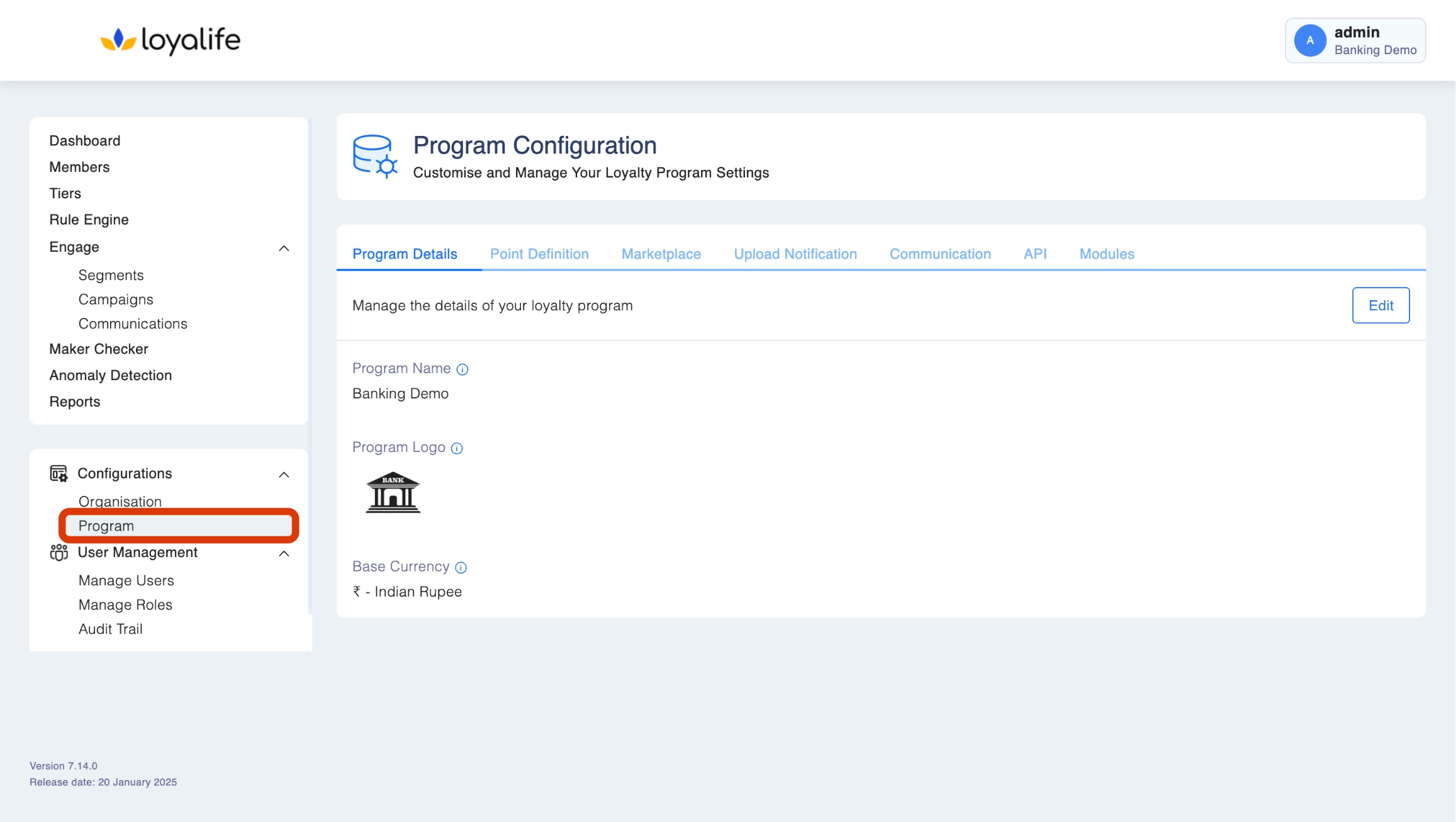Click the Configurations settings icon in sidebar

point(59,473)
